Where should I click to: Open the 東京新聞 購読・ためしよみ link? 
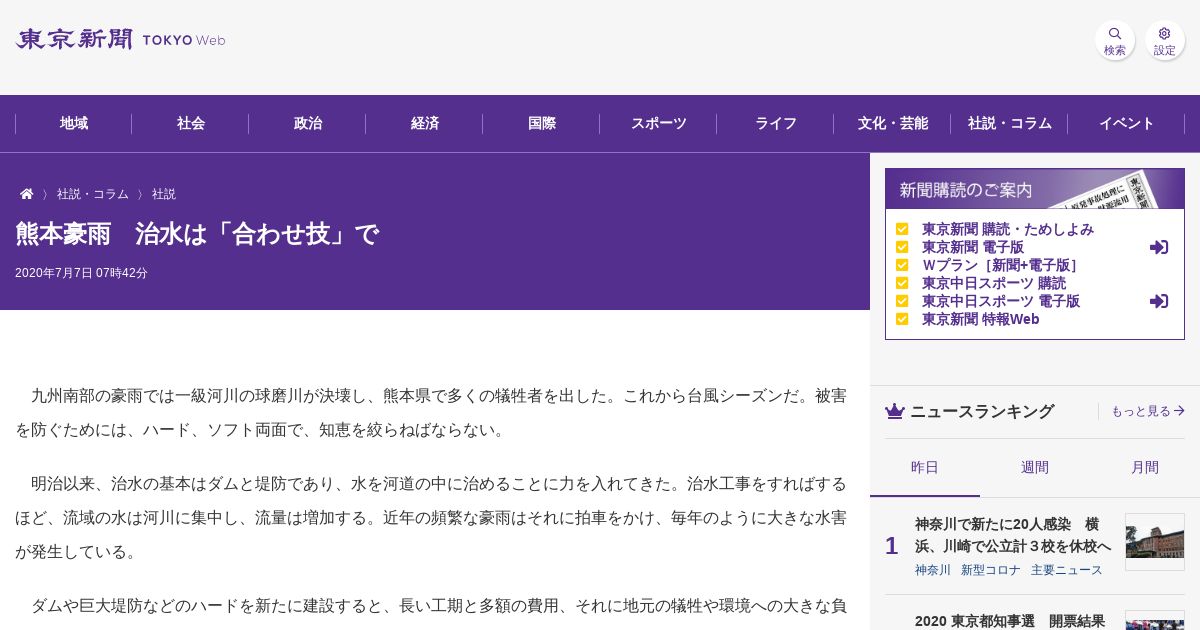tap(1008, 229)
